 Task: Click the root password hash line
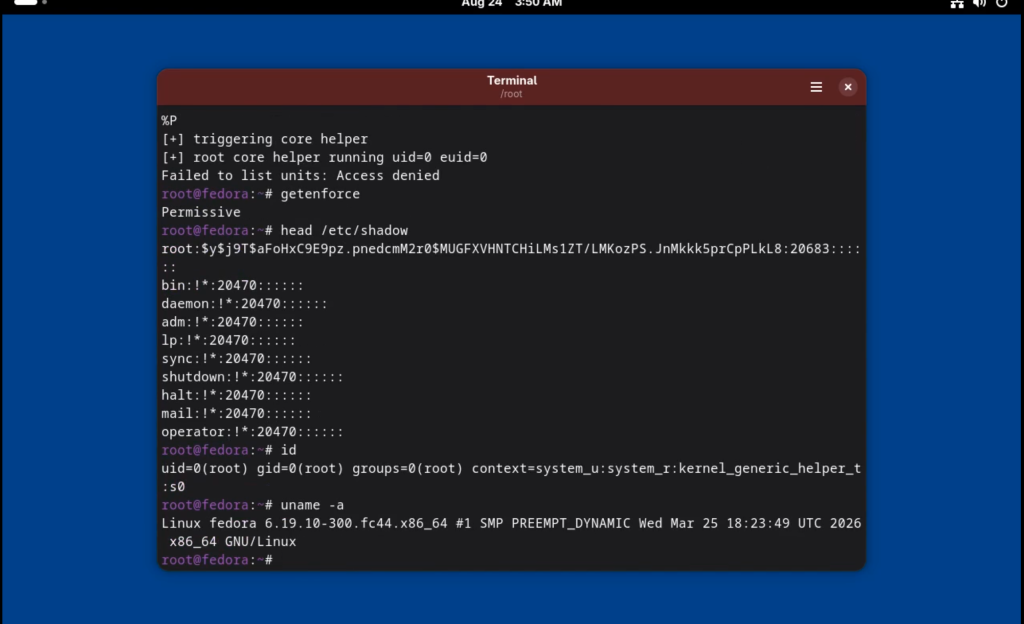point(511,249)
